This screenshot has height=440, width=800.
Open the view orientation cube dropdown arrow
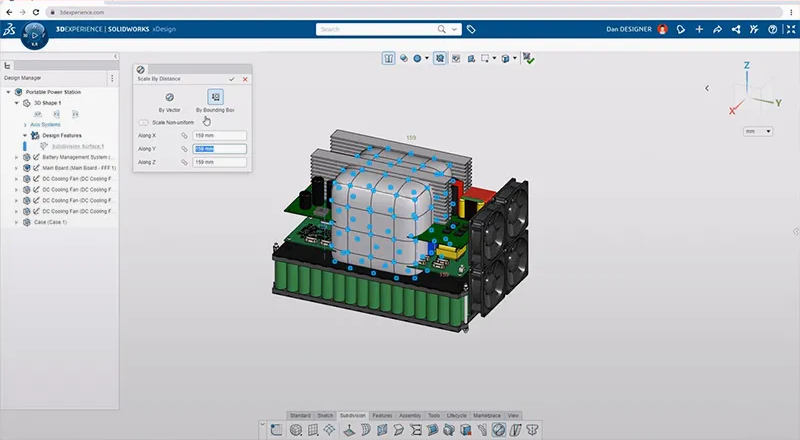click(515, 58)
